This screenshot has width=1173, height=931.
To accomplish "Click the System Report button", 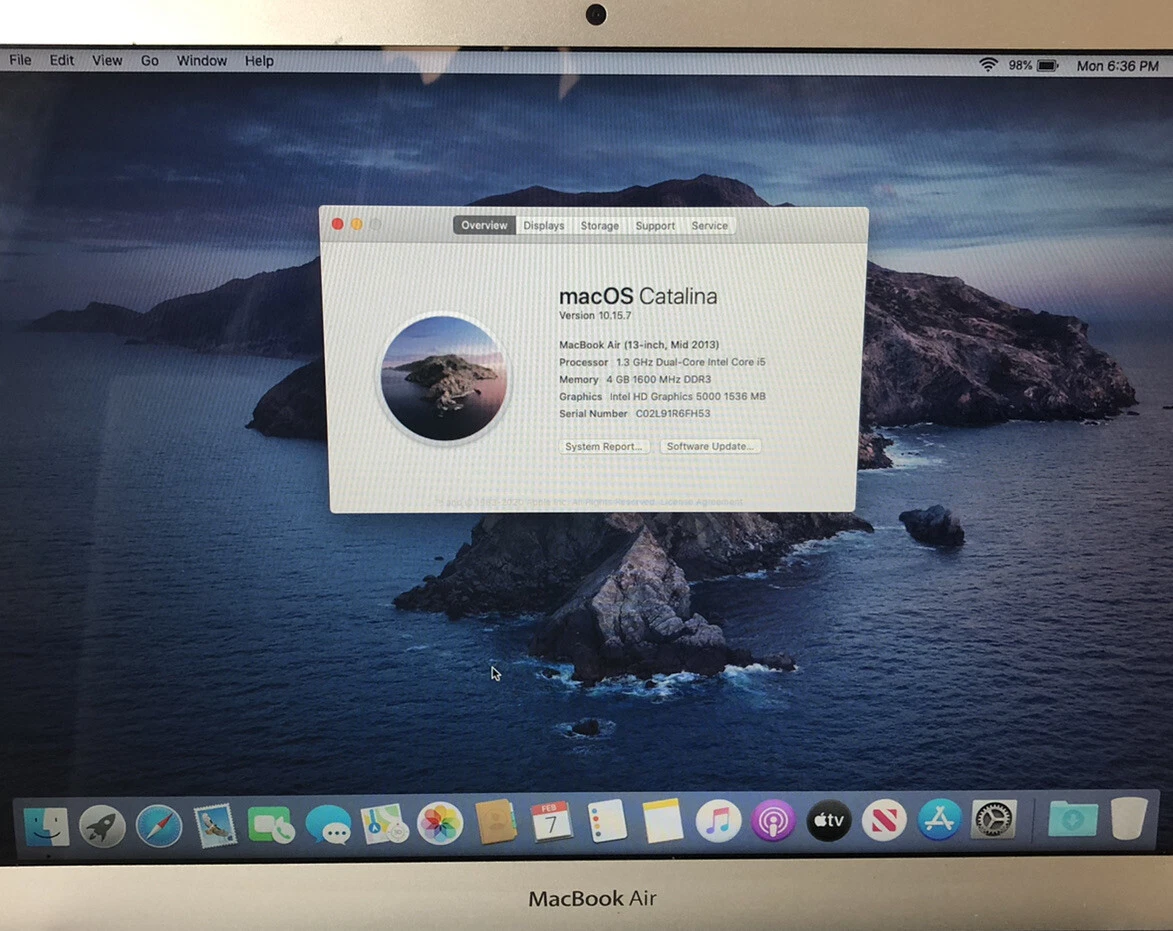I will 604,446.
